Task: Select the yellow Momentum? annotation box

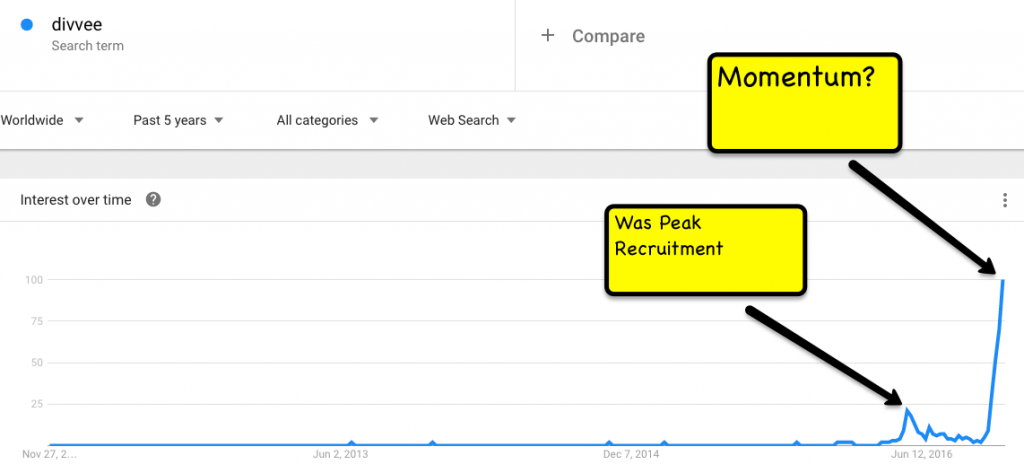Action: point(805,103)
